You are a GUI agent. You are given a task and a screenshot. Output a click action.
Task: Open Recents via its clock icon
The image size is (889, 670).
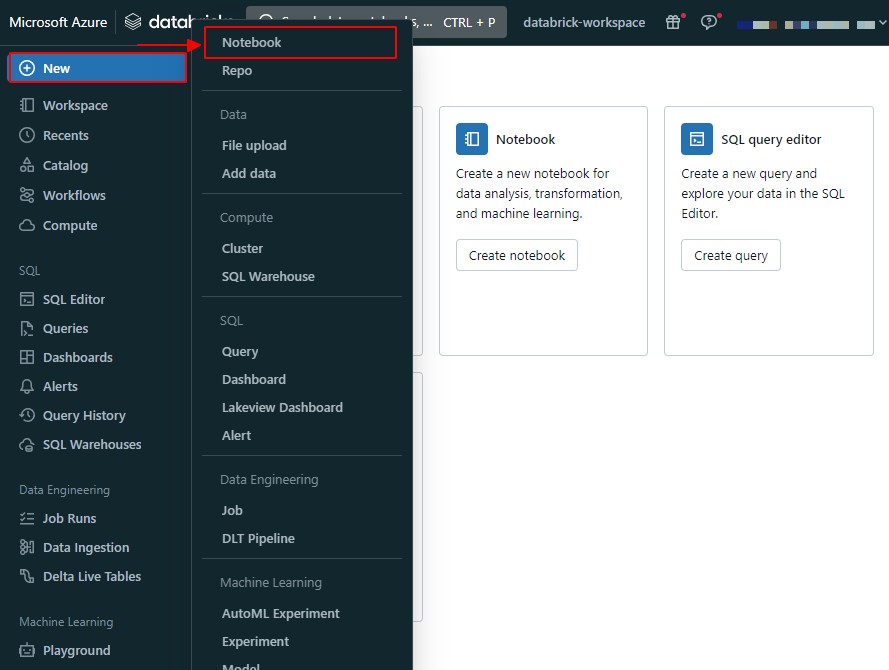[27, 136]
